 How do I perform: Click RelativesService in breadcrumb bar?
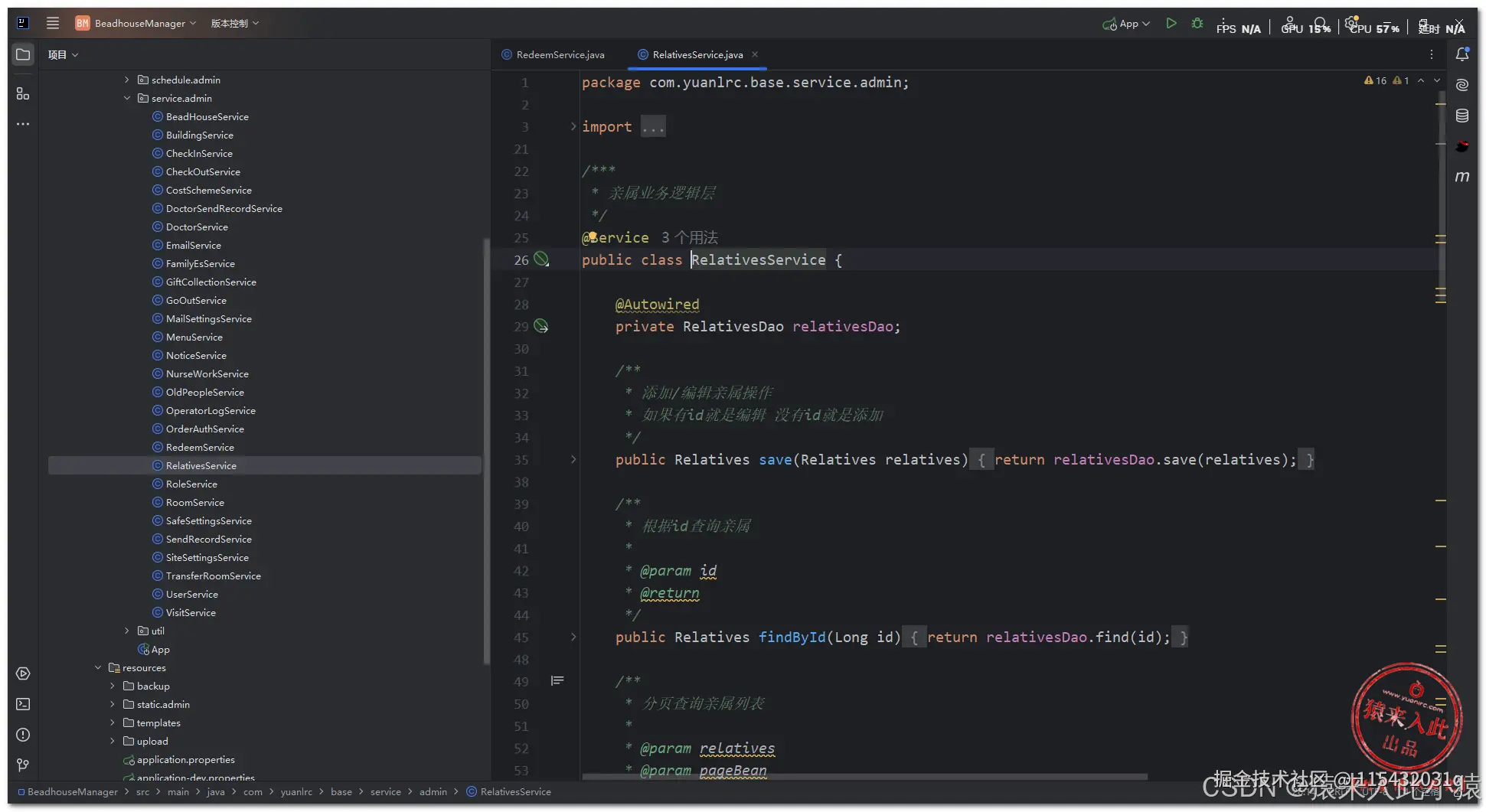[x=515, y=791]
